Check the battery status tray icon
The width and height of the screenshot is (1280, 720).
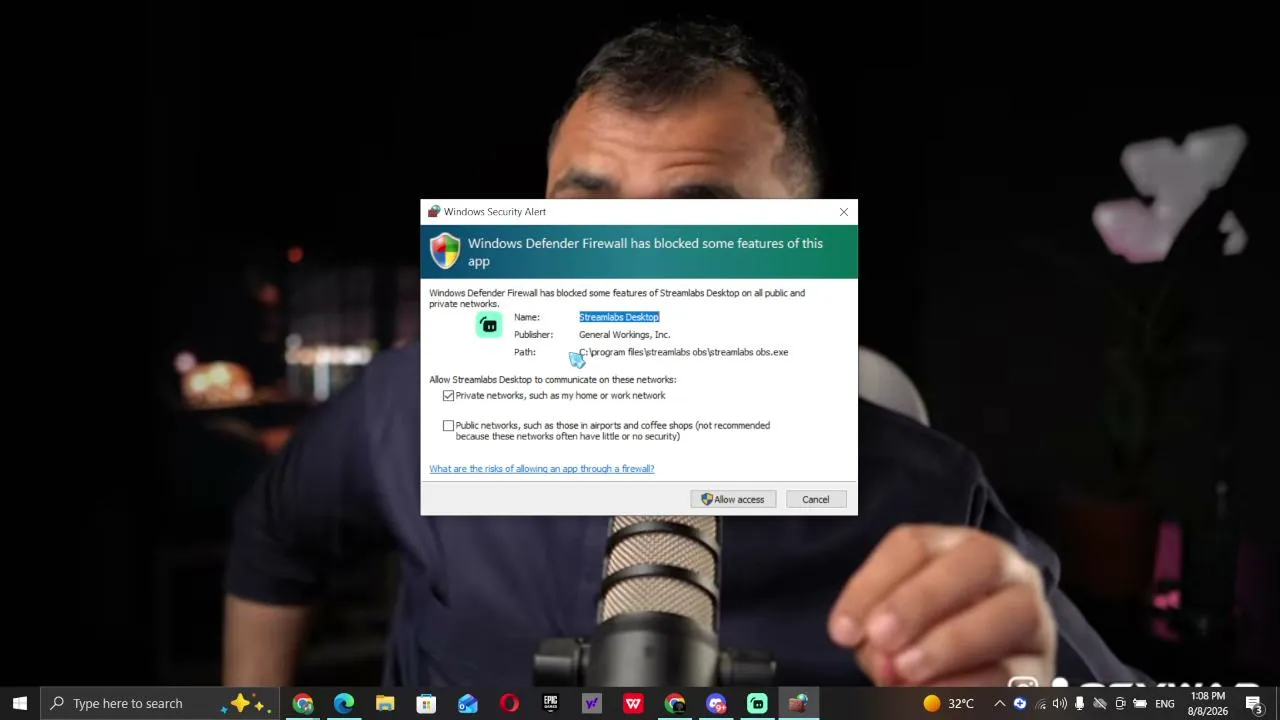[x=1140, y=703]
